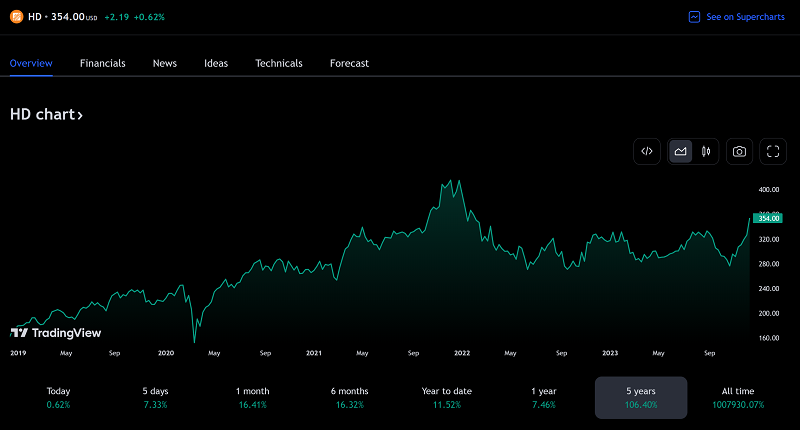Click the embed code icon
800x430 pixels.
pos(647,151)
